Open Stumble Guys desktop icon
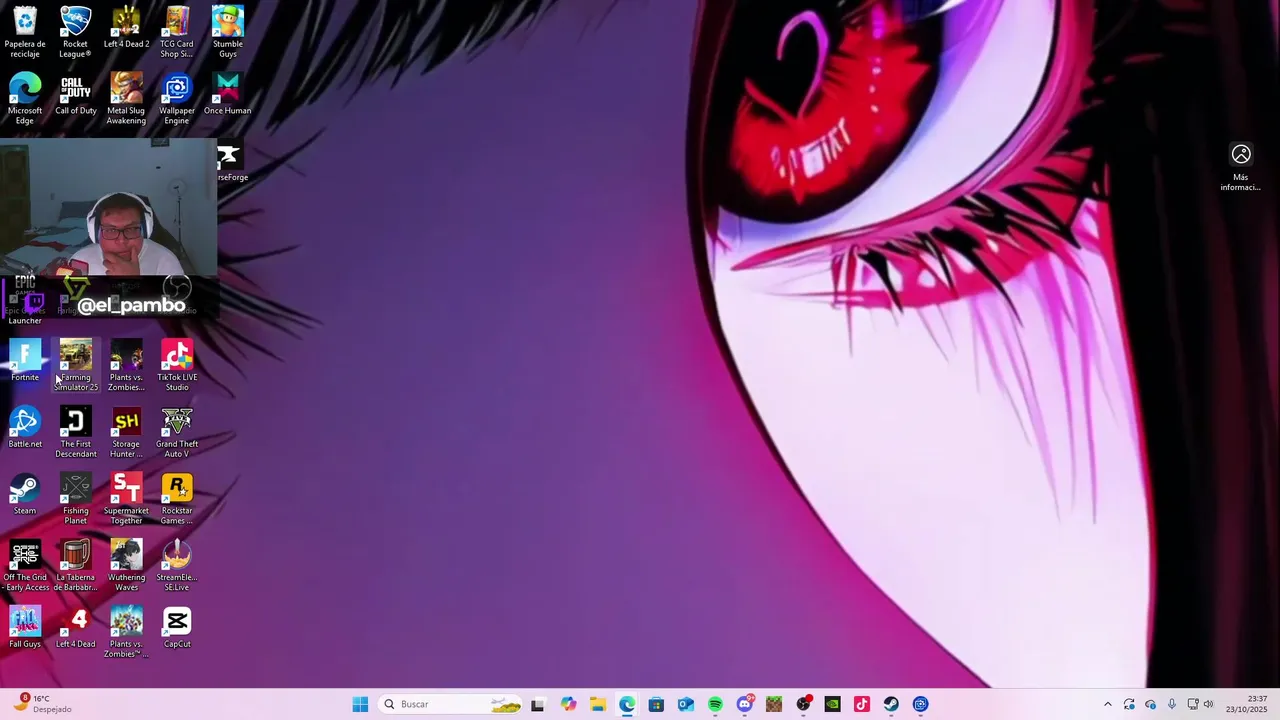The image size is (1280, 720). point(227,32)
